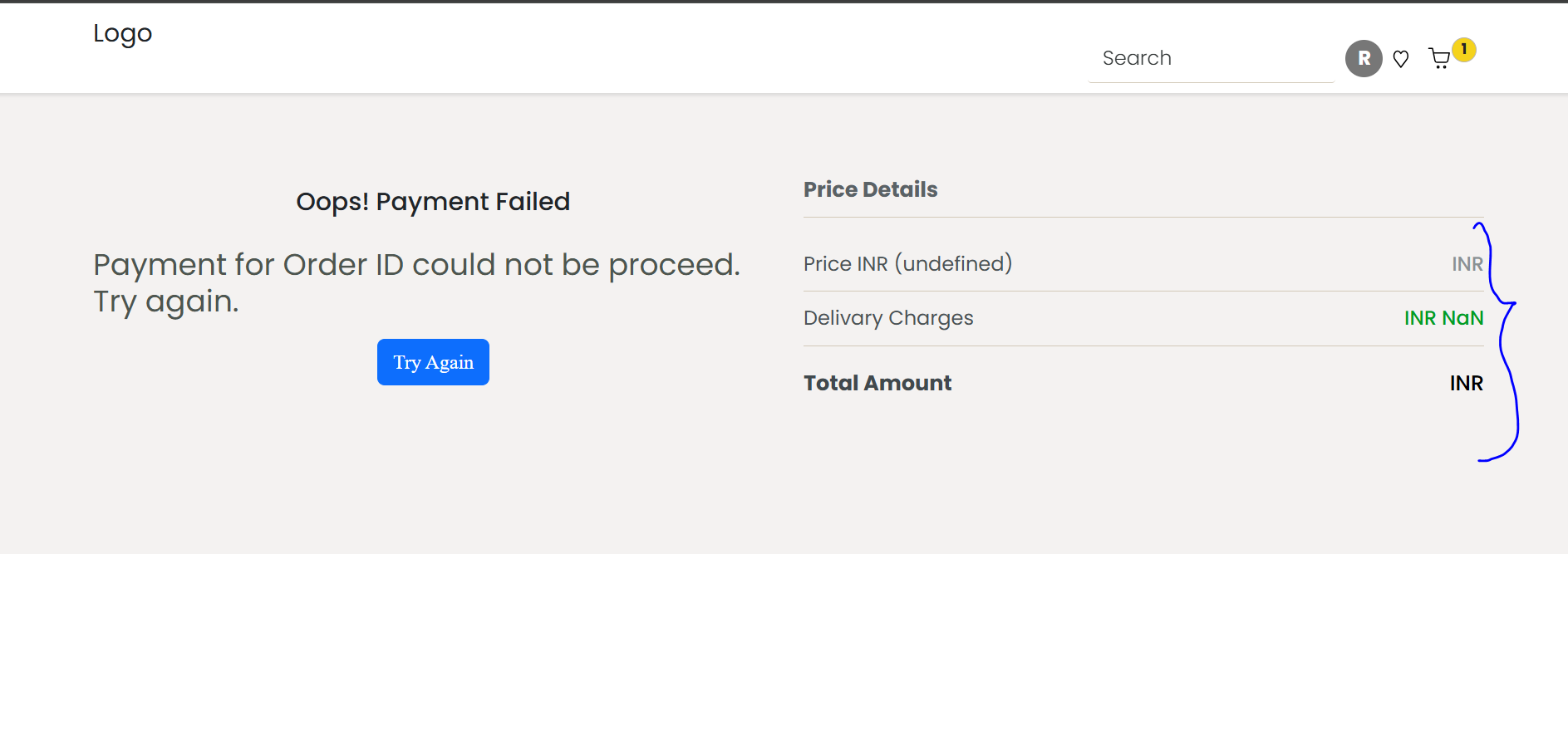1568x740 pixels.
Task: Click the empty white area below the panel
Action: click(784, 647)
